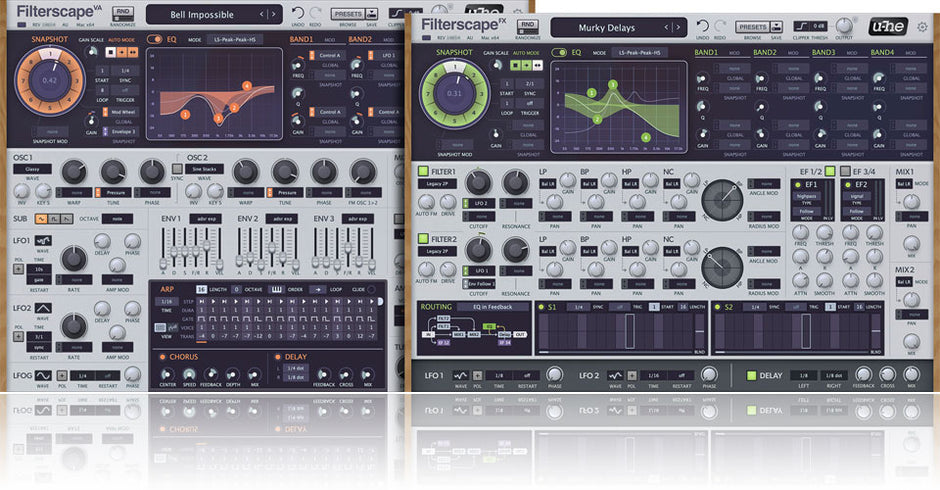This screenshot has width=940, height=490.
Task: Toggle FILTER1 green enable square
Action: tap(423, 171)
